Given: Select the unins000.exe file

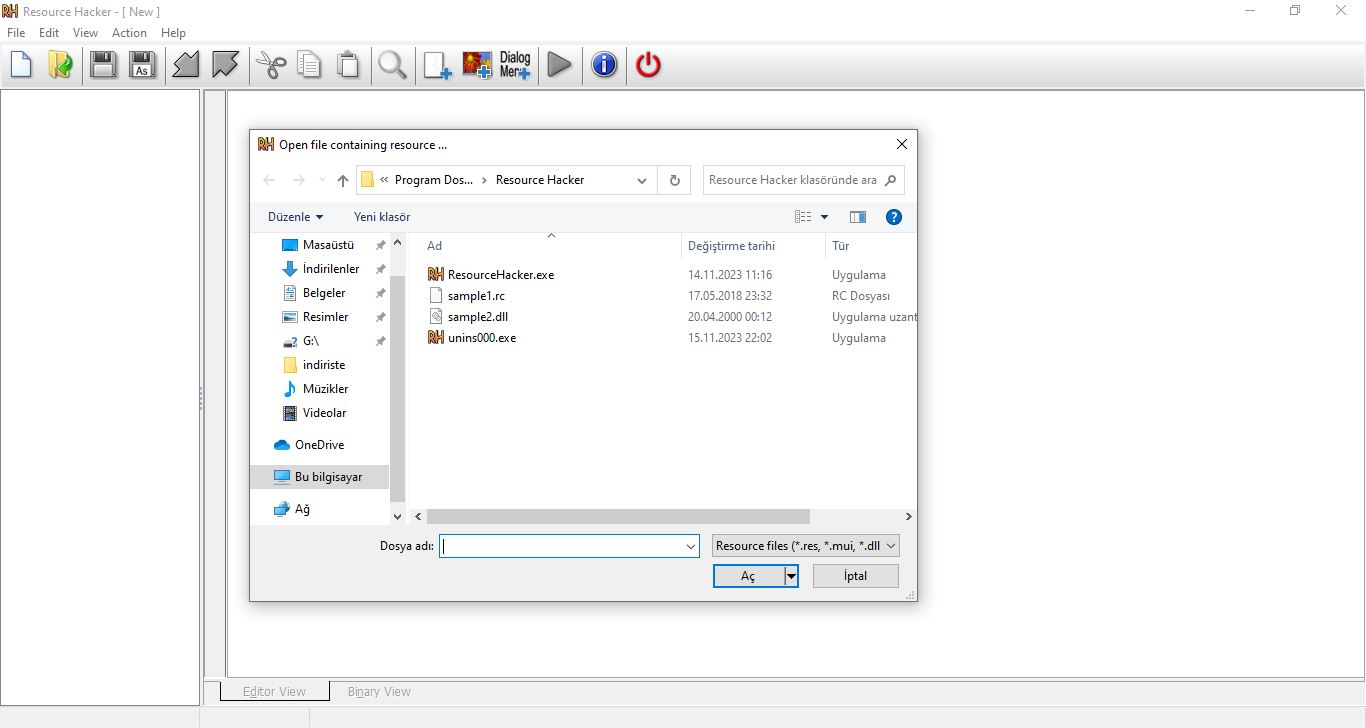Looking at the screenshot, I should coord(482,338).
